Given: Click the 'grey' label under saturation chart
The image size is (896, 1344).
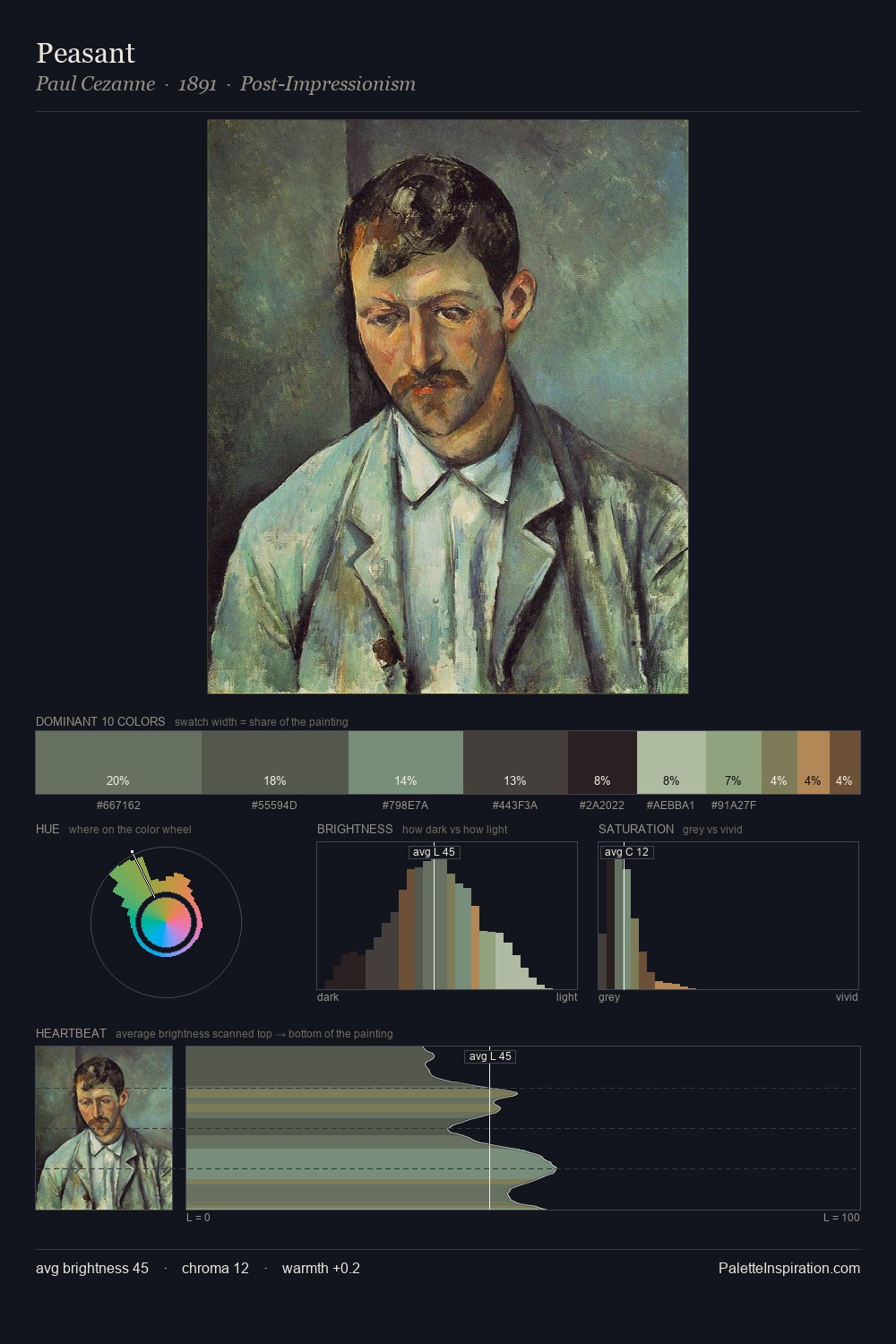Looking at the screenshot, I should pos(609,997).
